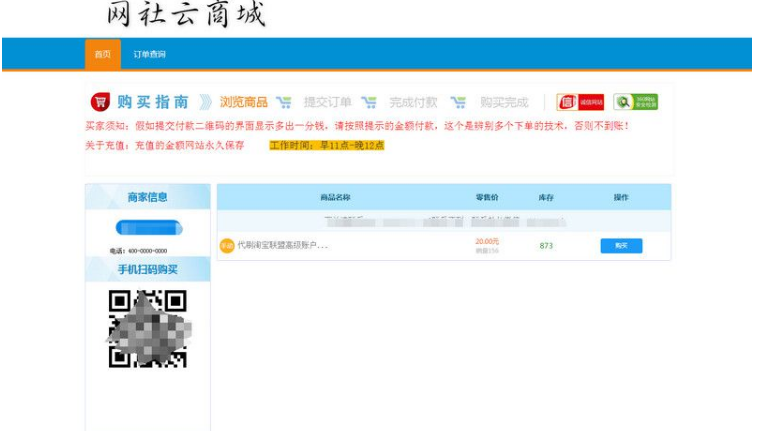Click the cart icon after 完成付款
Viewport: 772px width, 431px height.
point(458,102)
